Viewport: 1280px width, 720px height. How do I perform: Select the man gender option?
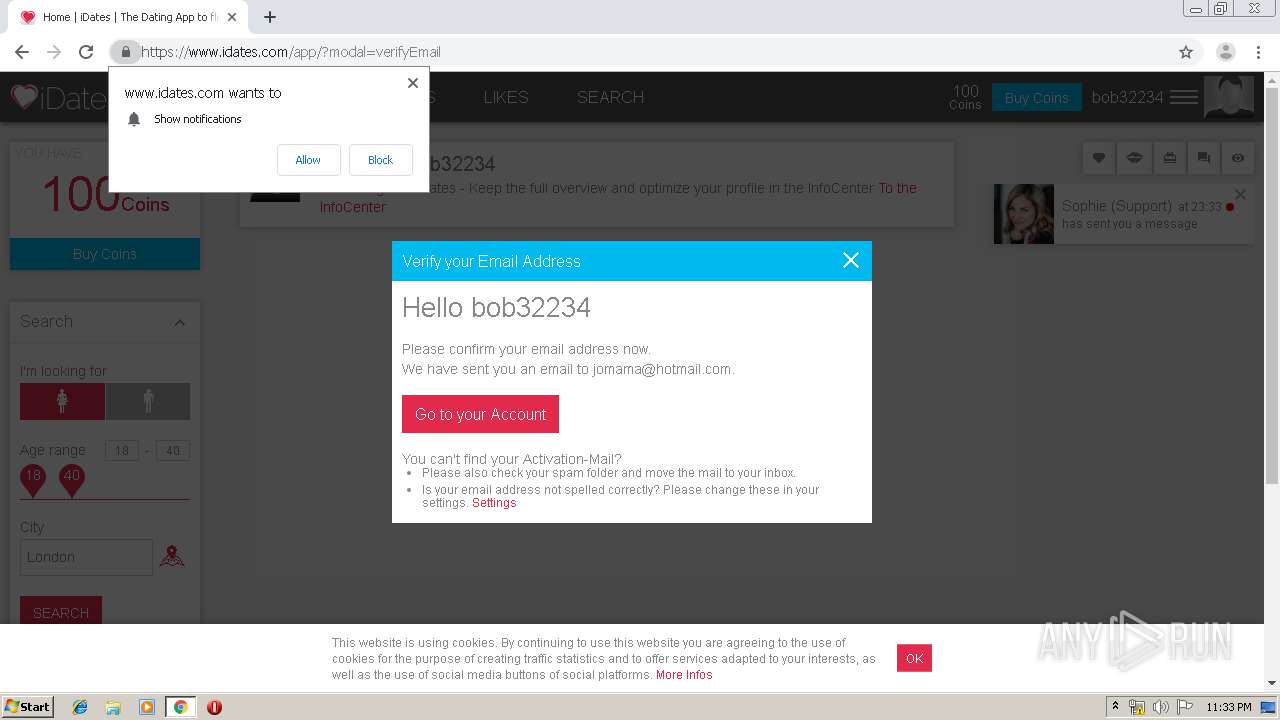point(148,401)
